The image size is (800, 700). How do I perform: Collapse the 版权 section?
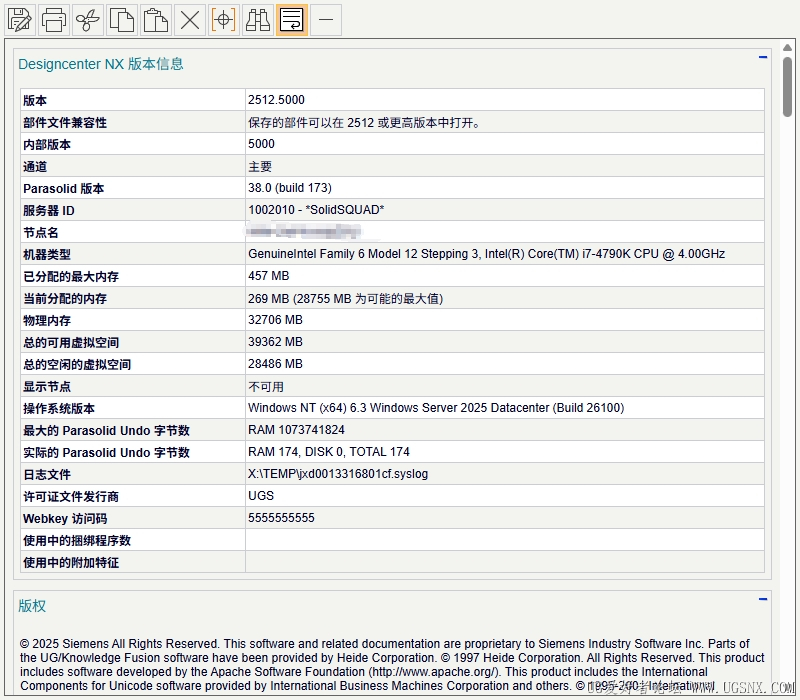[x=763, y=600]
